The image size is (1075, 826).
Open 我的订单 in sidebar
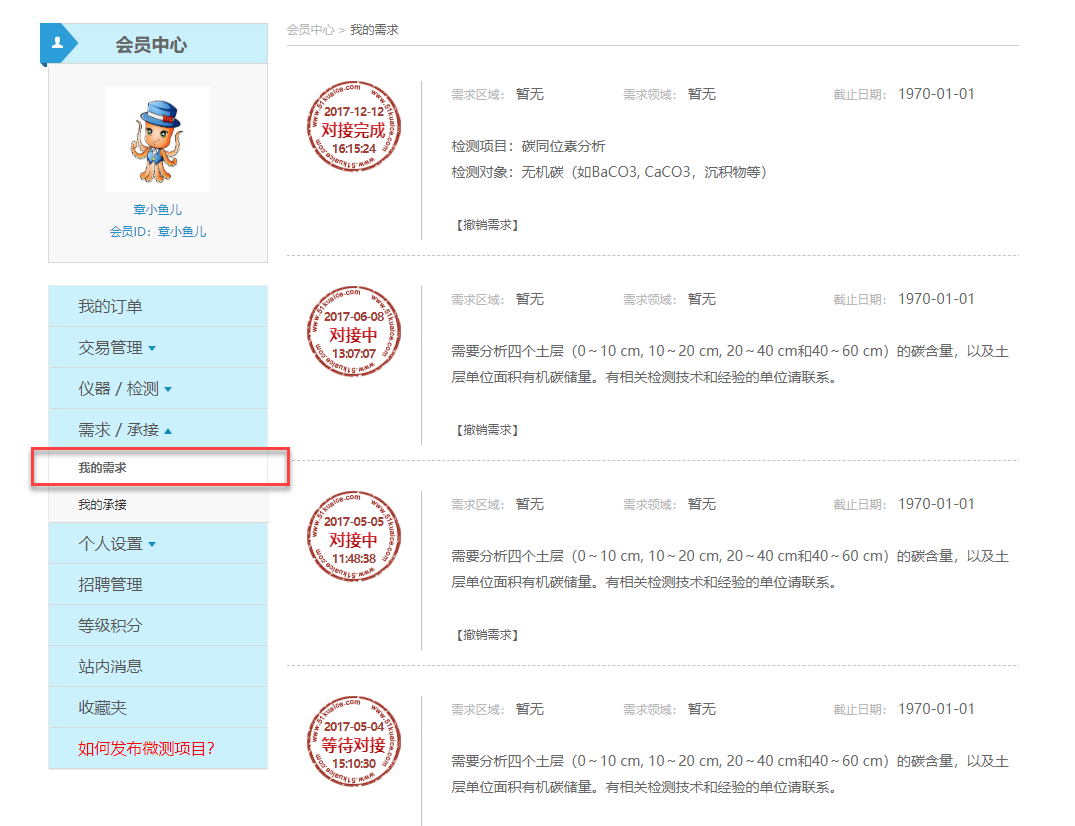110,306
